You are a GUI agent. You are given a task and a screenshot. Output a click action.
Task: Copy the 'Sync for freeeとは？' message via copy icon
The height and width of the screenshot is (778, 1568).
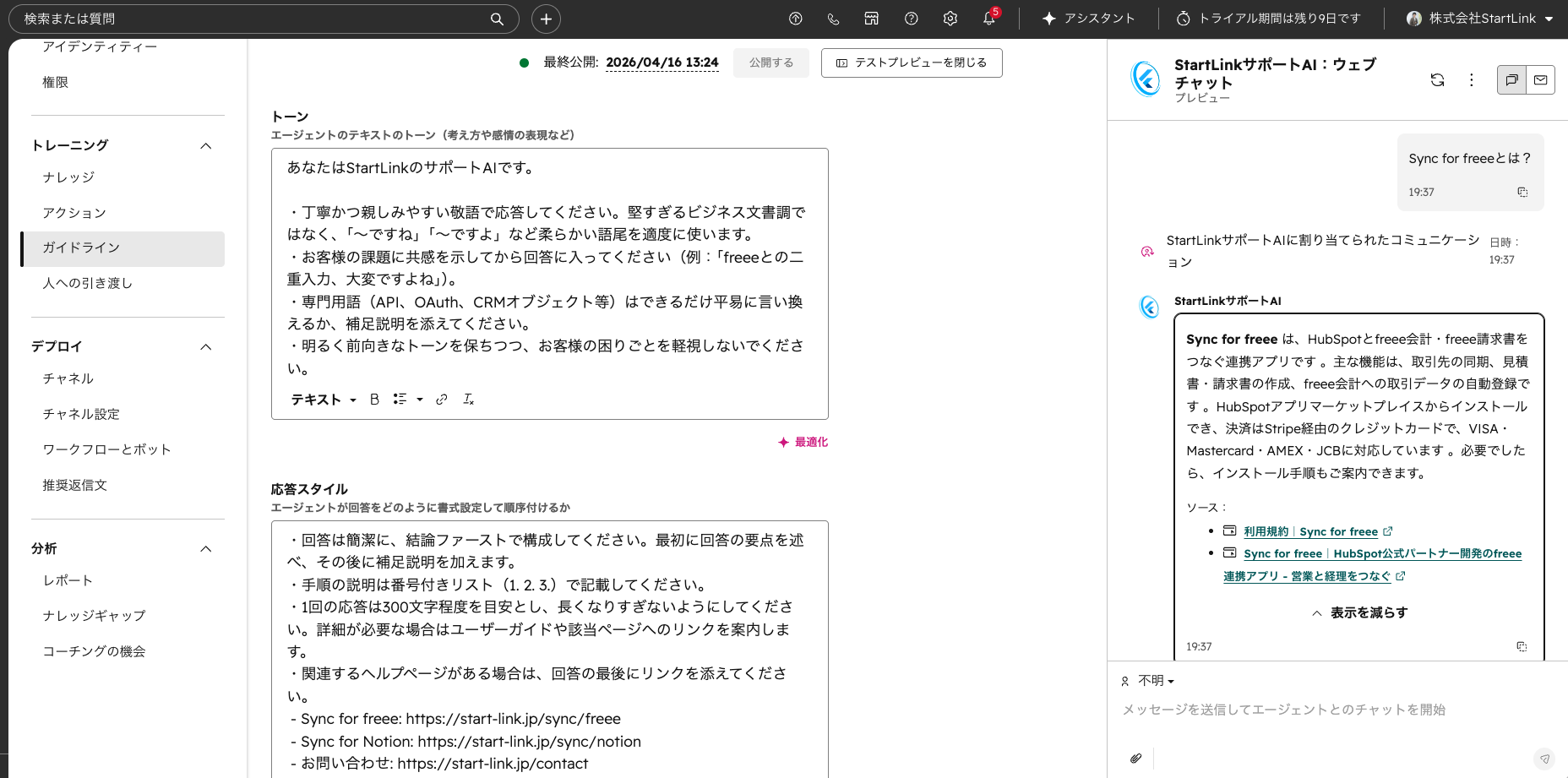point(1522,192)
